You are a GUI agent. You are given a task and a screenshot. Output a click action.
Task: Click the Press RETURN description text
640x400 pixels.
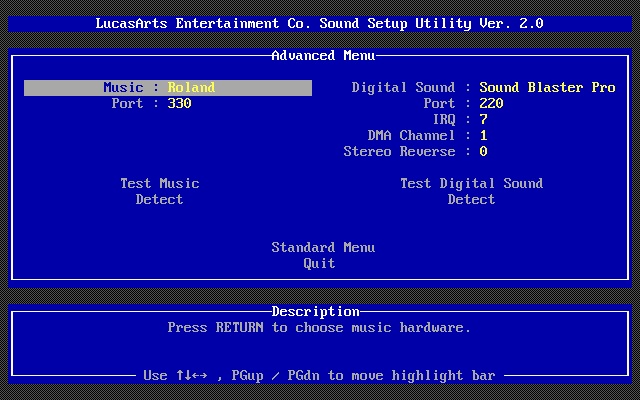click(x=319, y=328)
